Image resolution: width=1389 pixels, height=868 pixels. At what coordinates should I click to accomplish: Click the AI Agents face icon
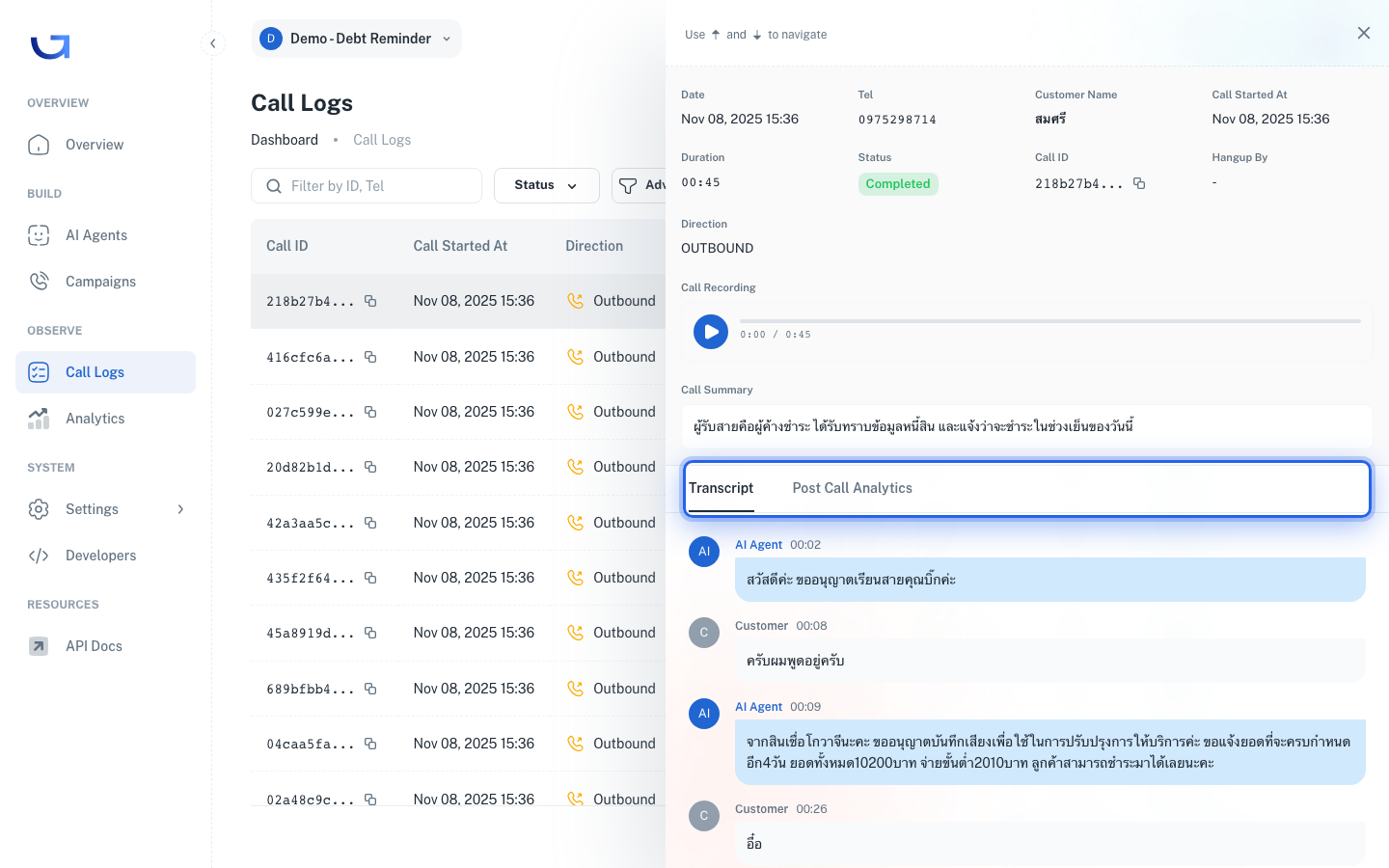point(39,235)
